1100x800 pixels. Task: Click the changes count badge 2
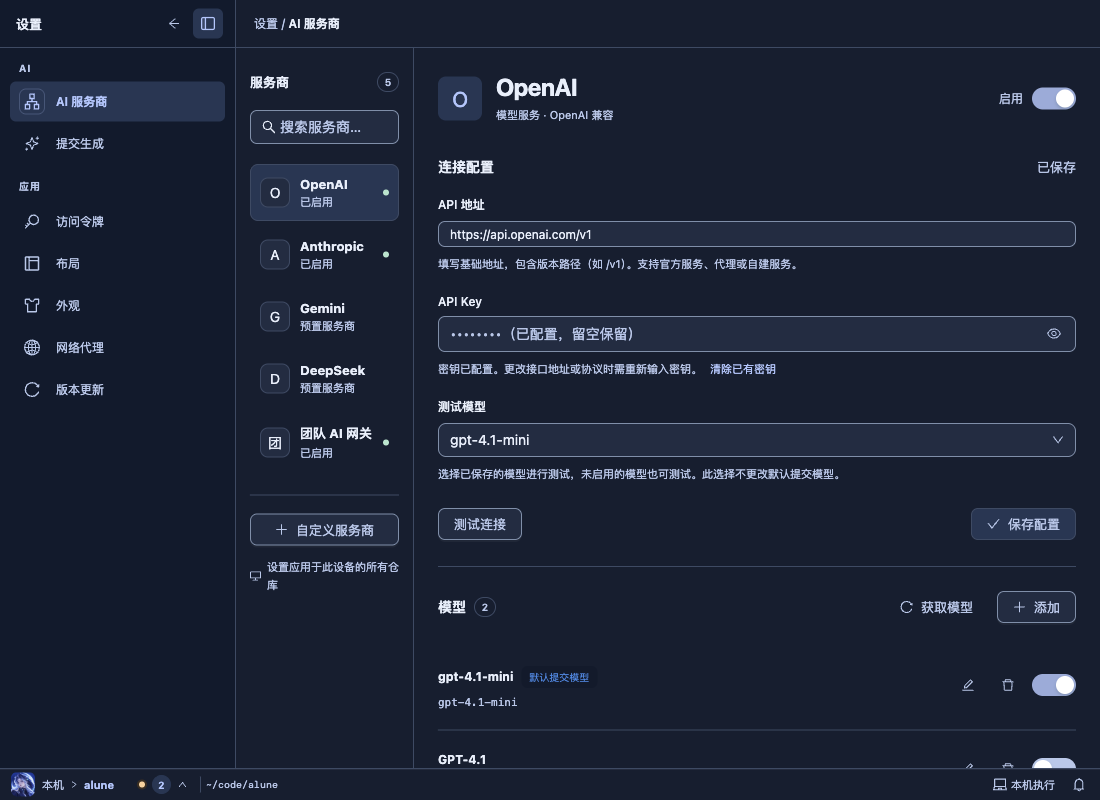tap(161, 785)
